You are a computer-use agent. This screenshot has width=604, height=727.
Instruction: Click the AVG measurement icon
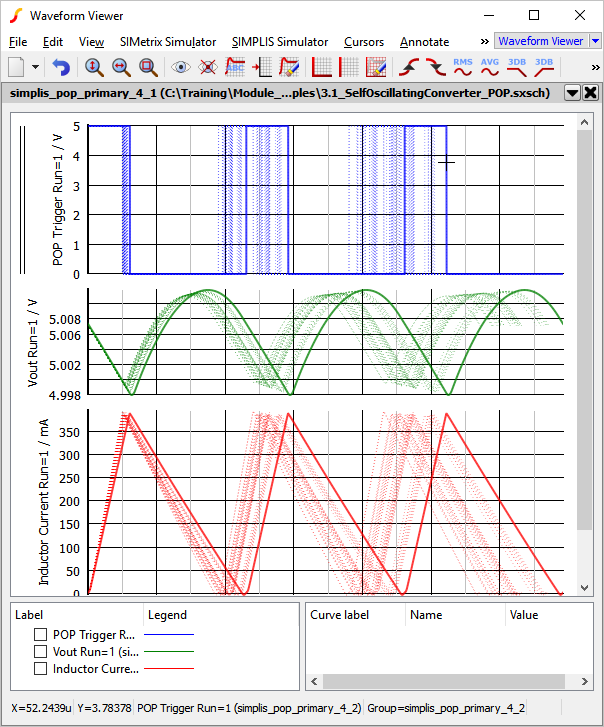(x=490, y=67)
